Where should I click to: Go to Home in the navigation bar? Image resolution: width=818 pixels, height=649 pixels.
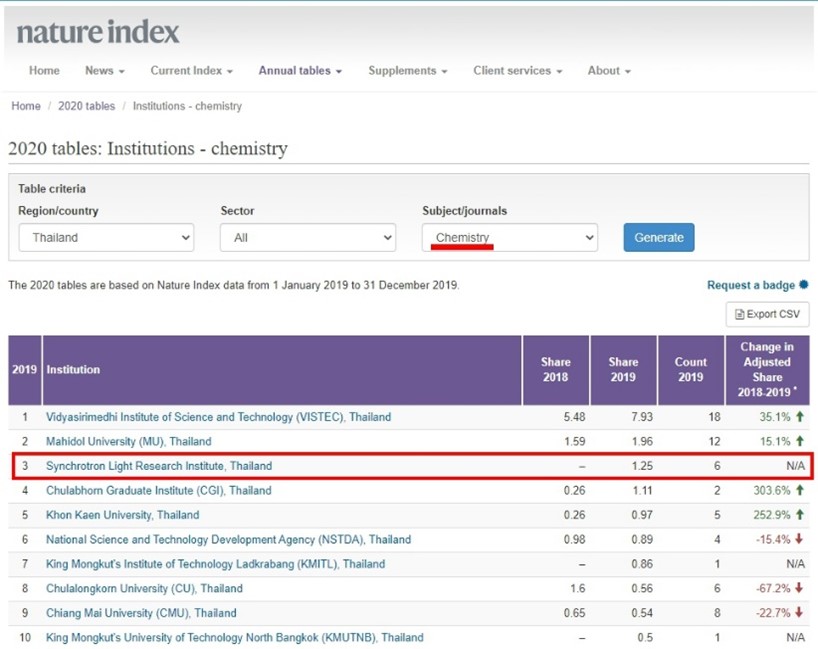tap(44, 70)
